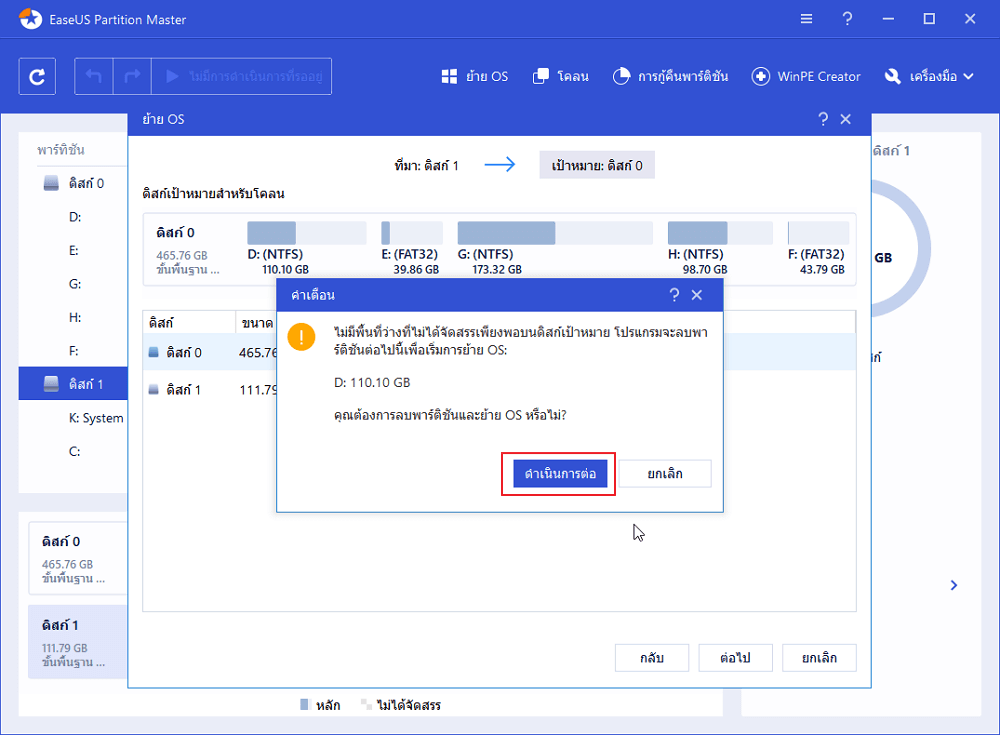Select the G: (NTFS) 173.32 GB partition block

[x=555, y=248]
